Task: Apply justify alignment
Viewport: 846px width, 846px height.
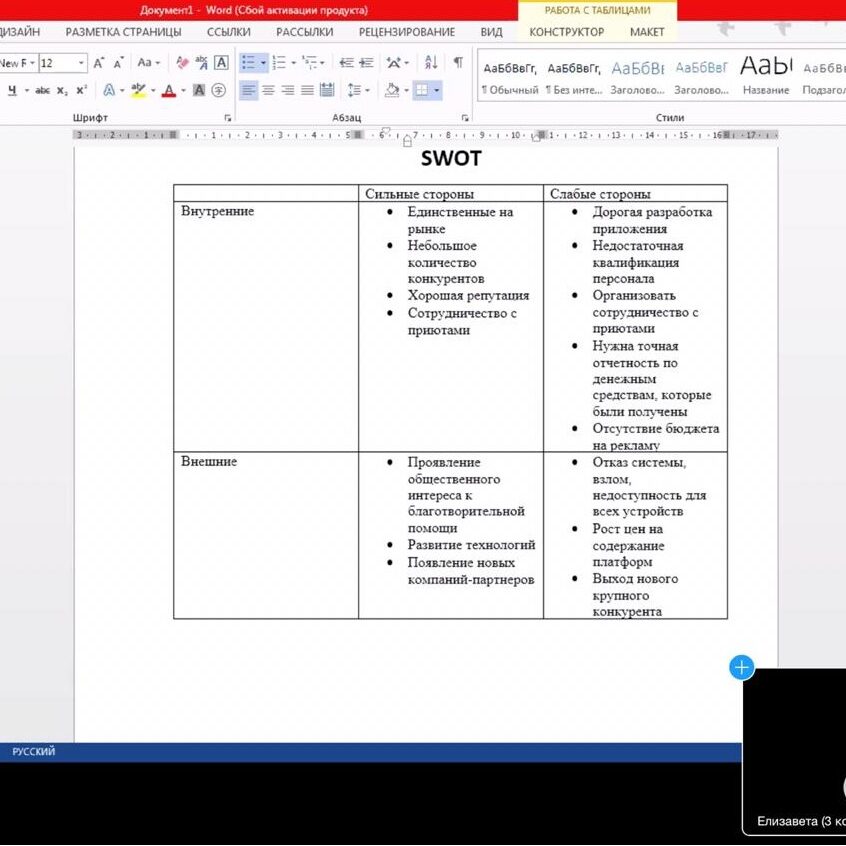Action: (307, 90)
